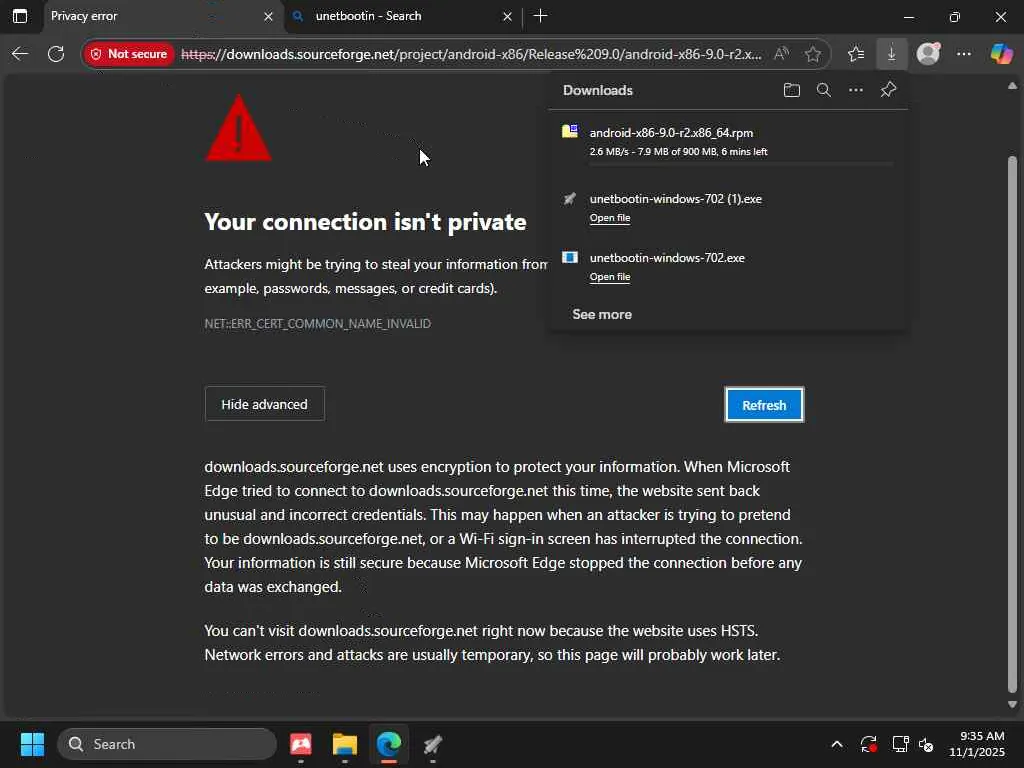Open the Windows Start menu
Image resolution: width=1024 pixels, height=768 pixels.
pyautogui.click(x=32, y=744)
